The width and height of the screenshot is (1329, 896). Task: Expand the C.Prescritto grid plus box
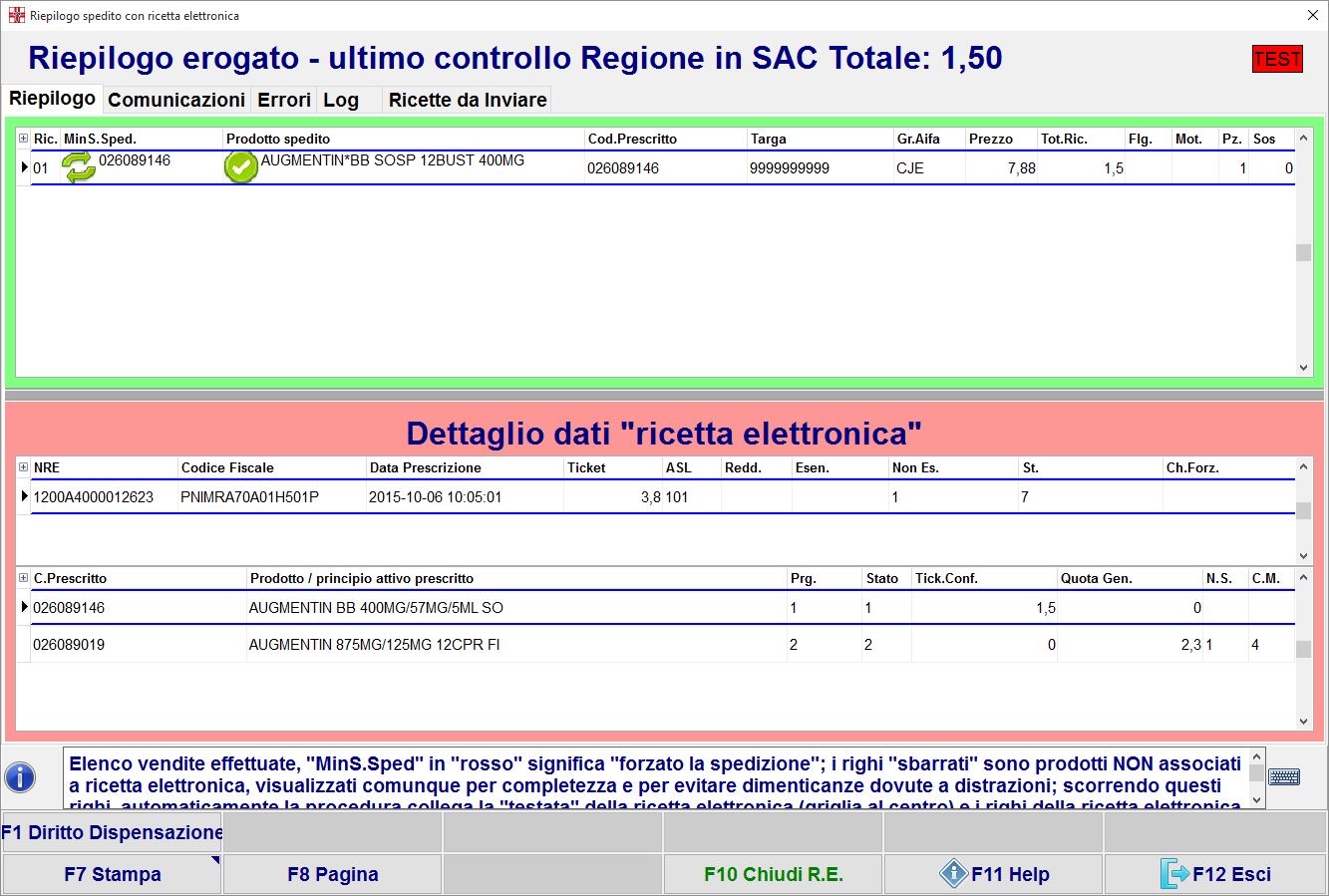[x=23, y=578]
